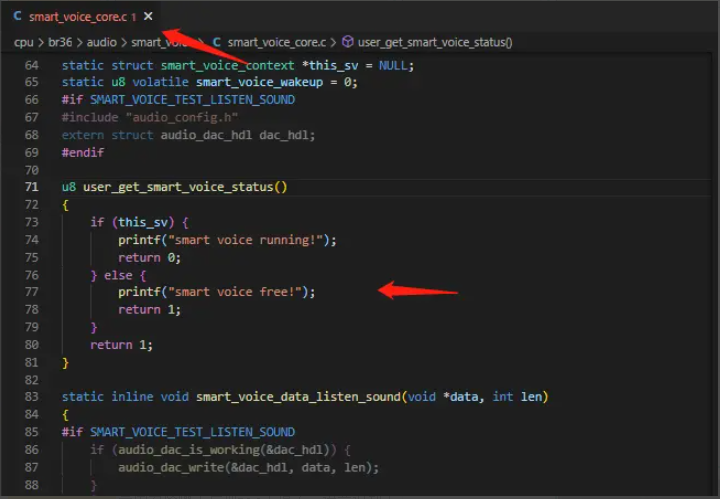Click the int len parameter on line 83
The image size is (720, 499).
[517, 397]
